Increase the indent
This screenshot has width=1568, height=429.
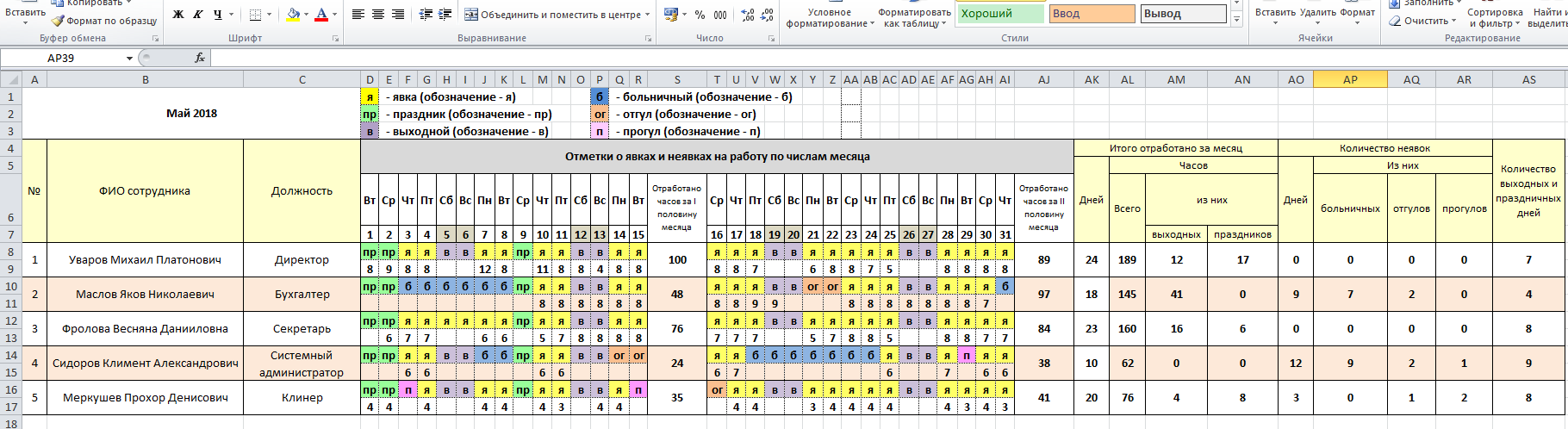coord(445,15)
